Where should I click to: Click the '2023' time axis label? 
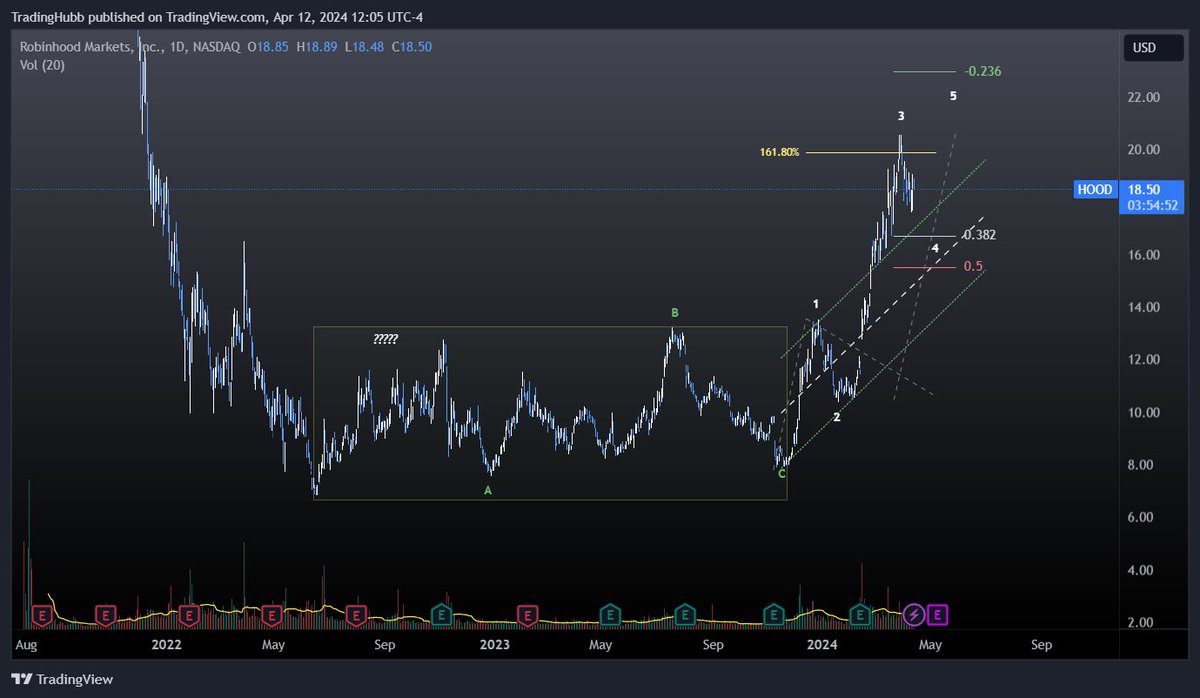tap(495, 645)
